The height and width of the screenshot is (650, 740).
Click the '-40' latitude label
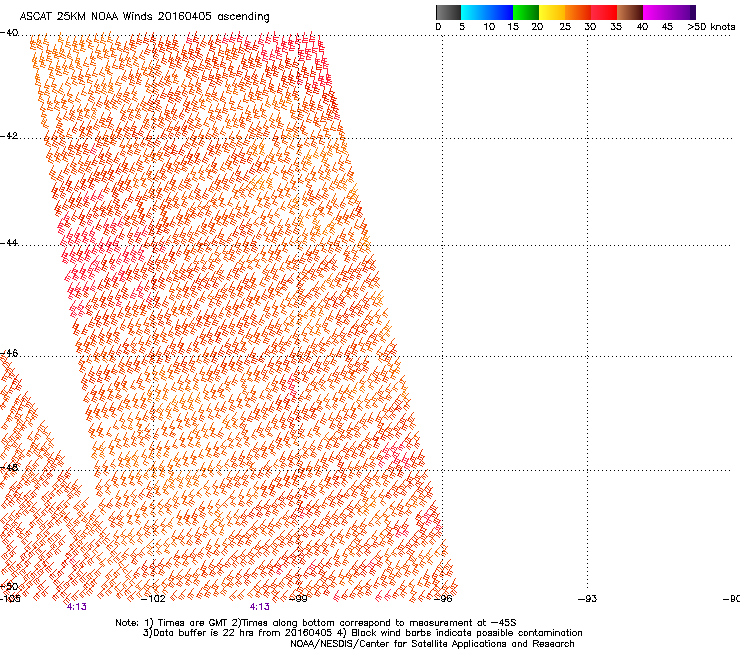tap(9, 33)
